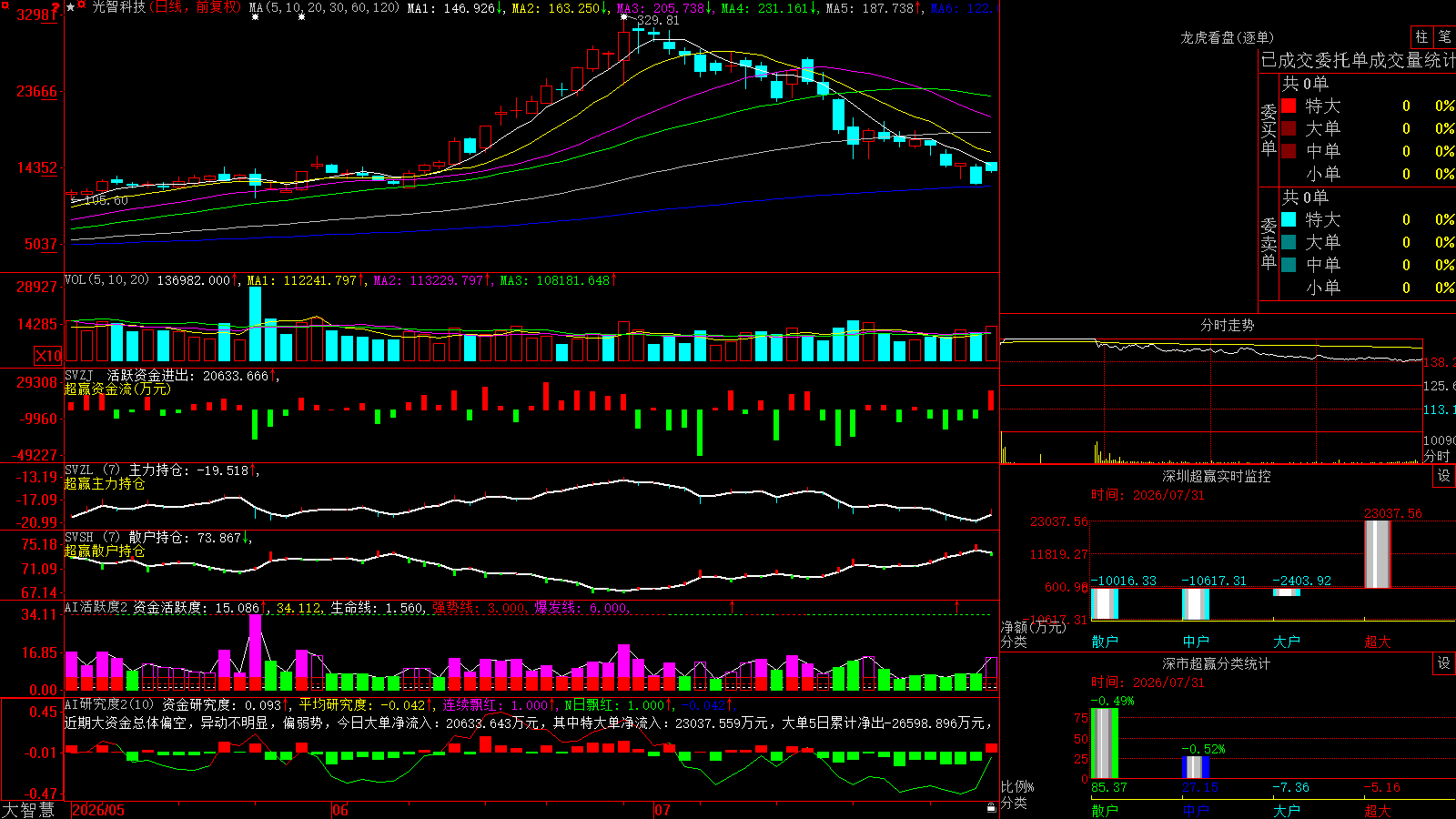Click the X10 volume multiplier box

(x=48, y=356)
